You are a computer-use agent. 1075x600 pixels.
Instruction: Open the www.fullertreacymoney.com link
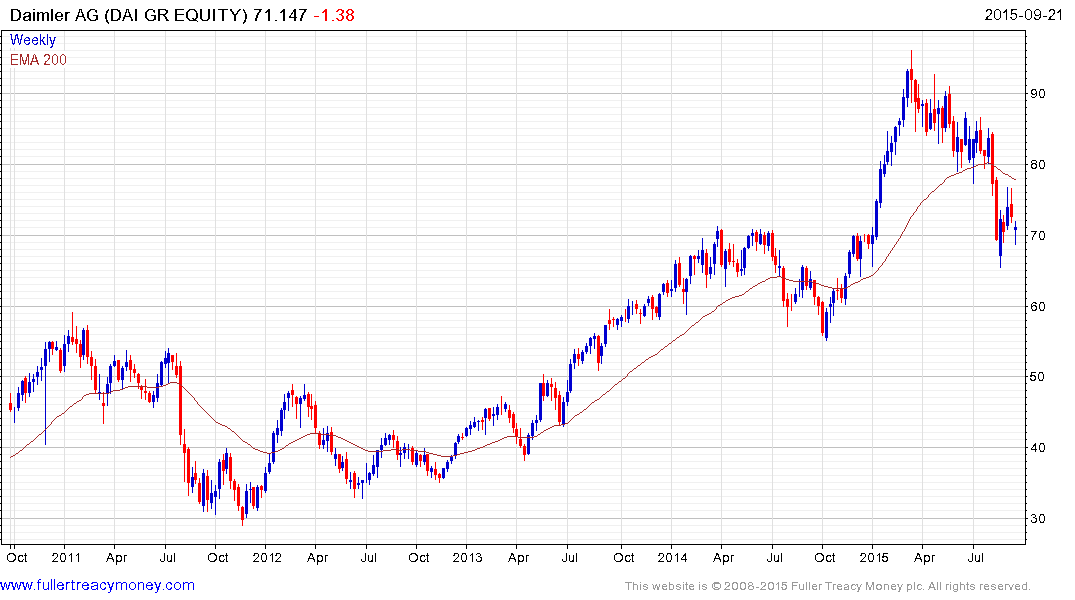(x=97, y=585)
